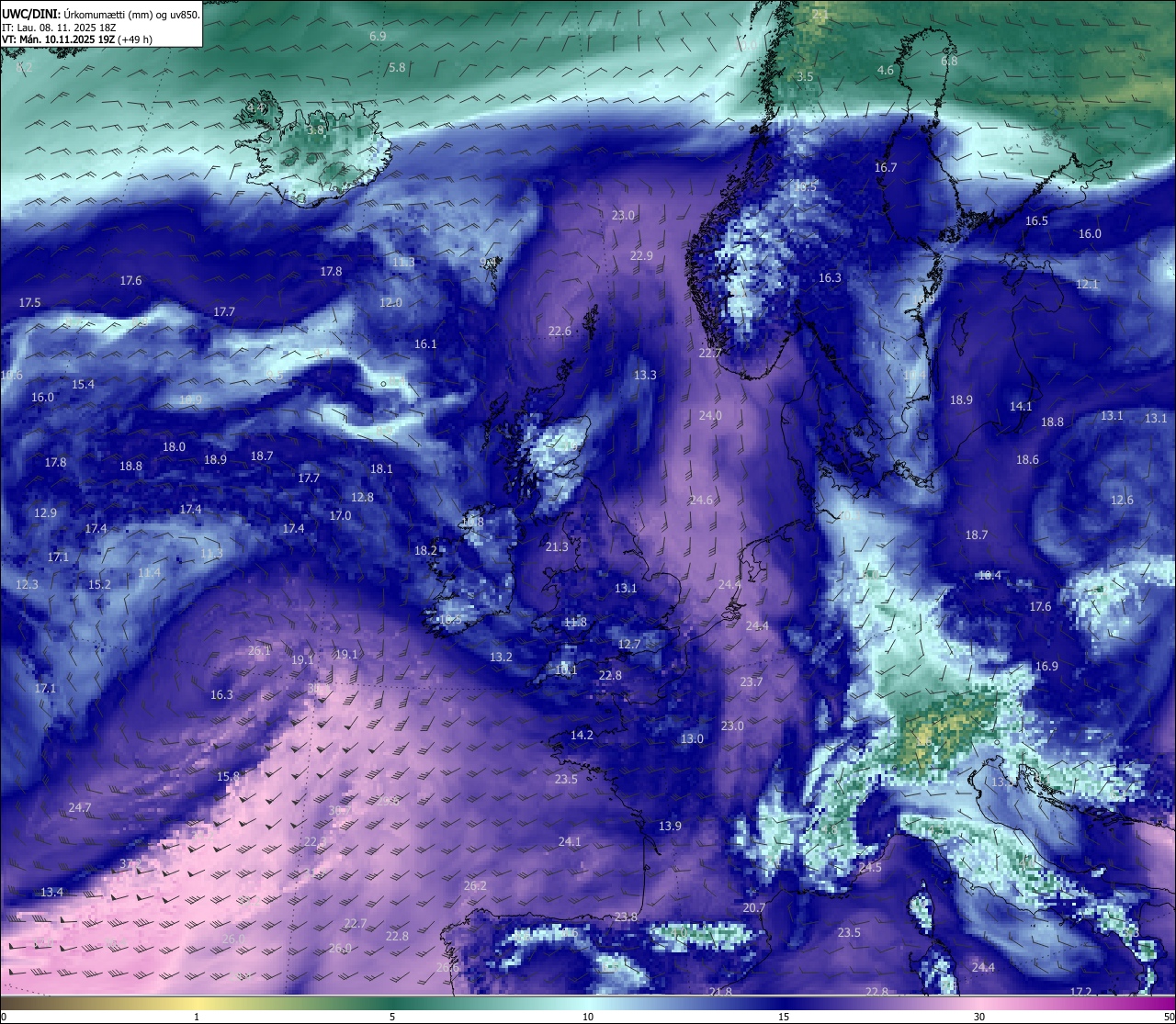Click the 13.0 value over northern France
The width and height of the screenshot is (1176, 1024).
pos(692,739)
